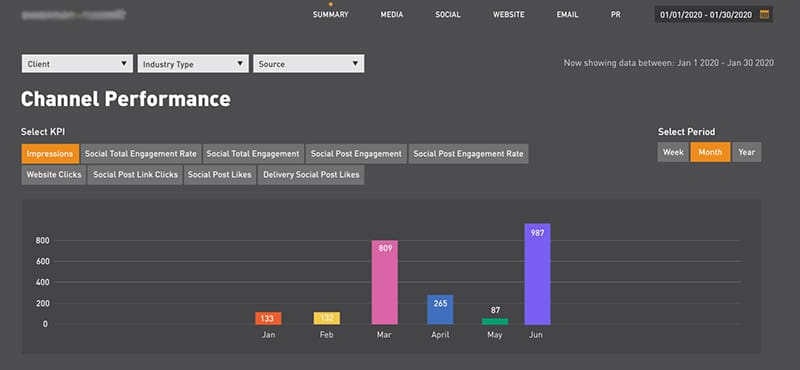Open the date range calendar icon
This screenshot has height=370, width=800.
click(764, 14)
